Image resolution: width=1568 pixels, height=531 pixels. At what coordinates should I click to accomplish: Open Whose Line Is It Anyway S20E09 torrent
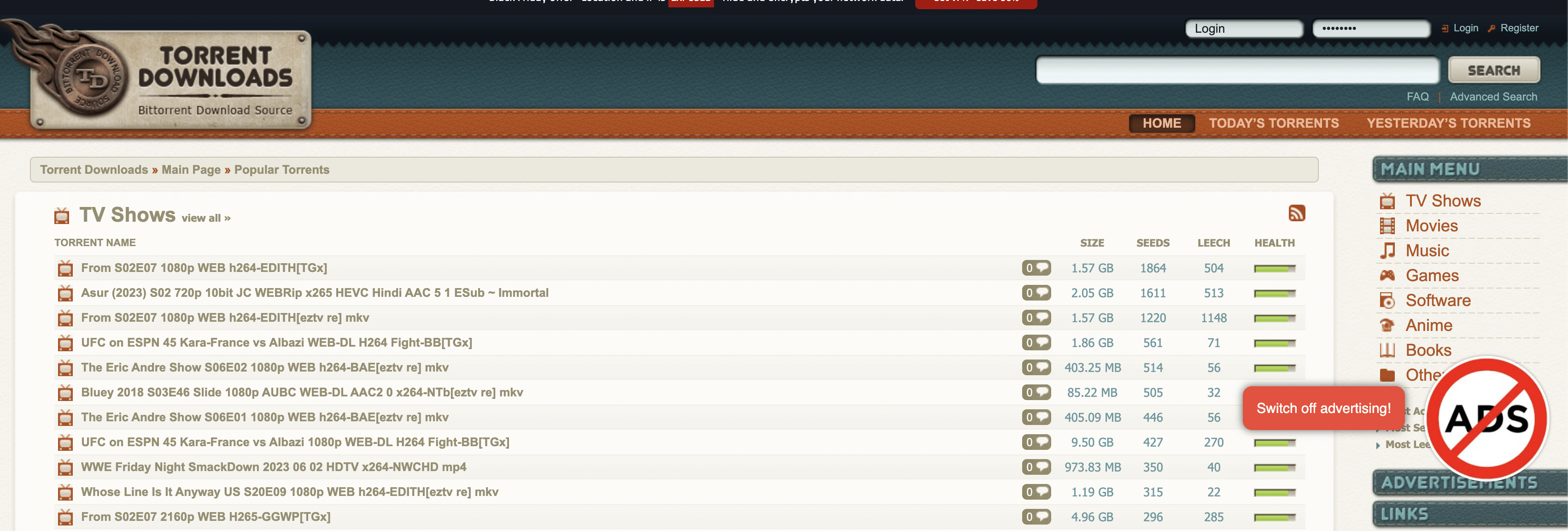290,492
